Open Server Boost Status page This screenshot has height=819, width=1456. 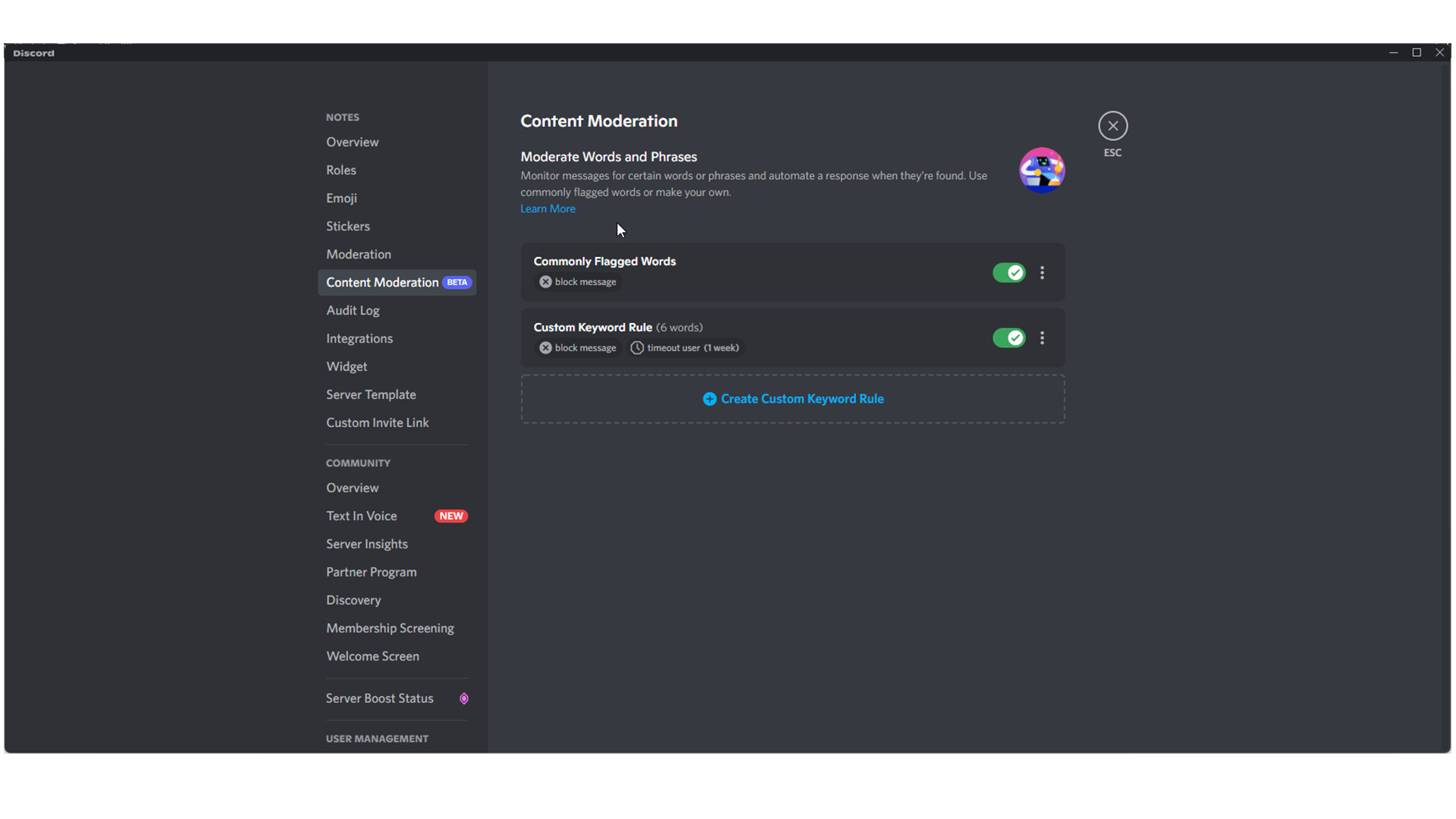click(x=380, y=697)
